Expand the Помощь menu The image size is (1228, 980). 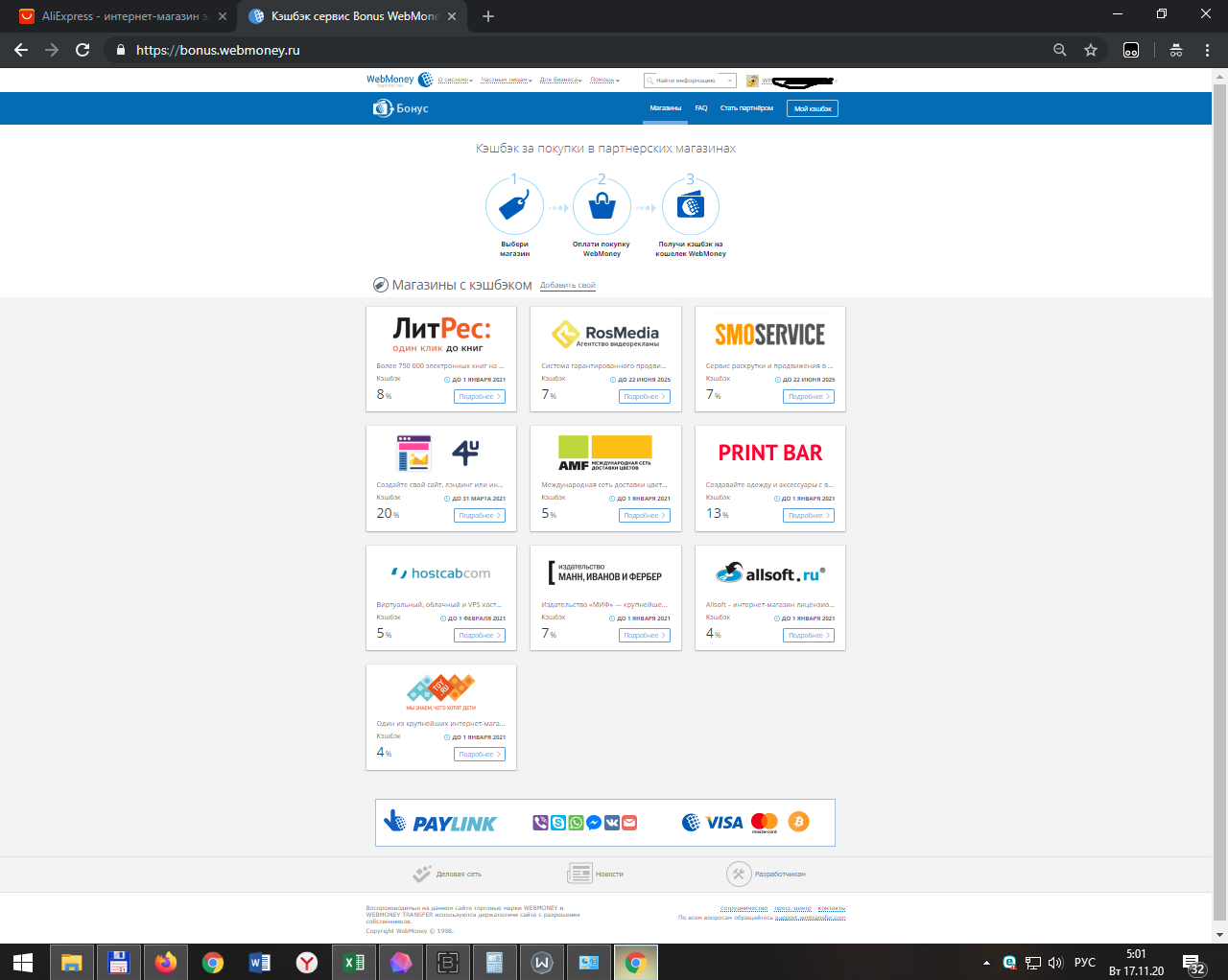pyautogui.click(x=604, y=81)
